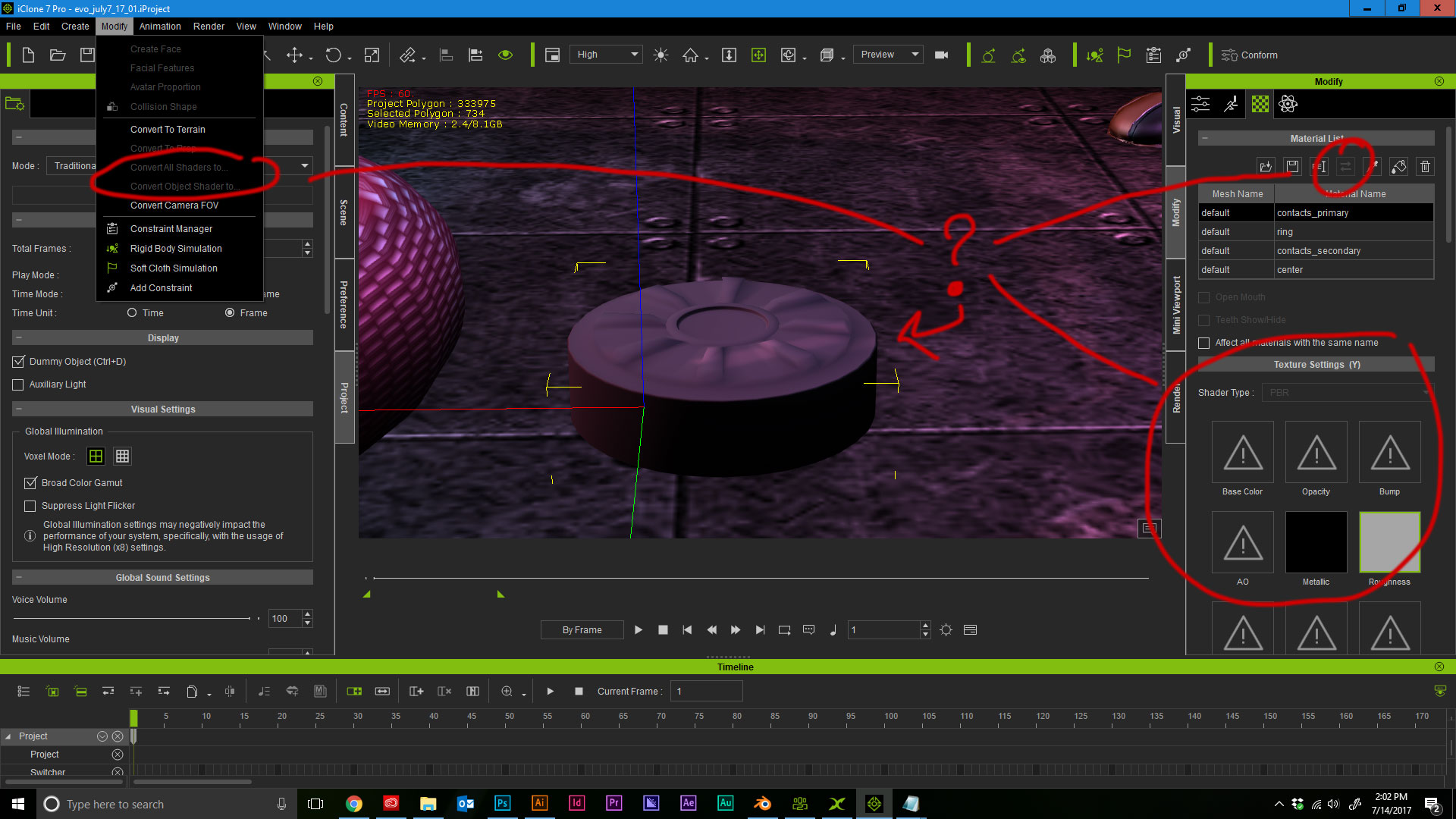Image resolution: width=1456 pixels, height=819 pixels.
Task: Select the Move object tool
Action: [294, 55]
